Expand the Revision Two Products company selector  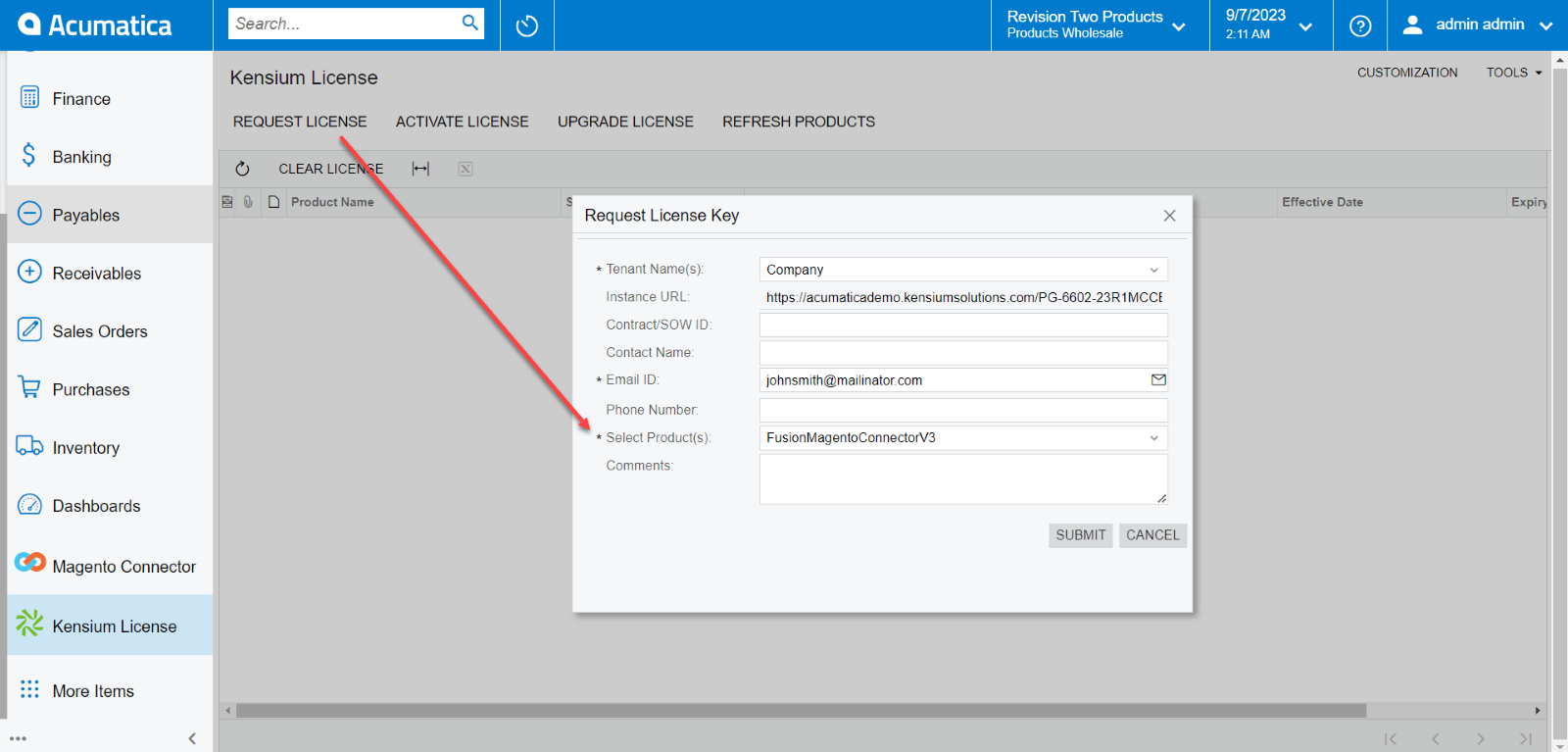1100,25
